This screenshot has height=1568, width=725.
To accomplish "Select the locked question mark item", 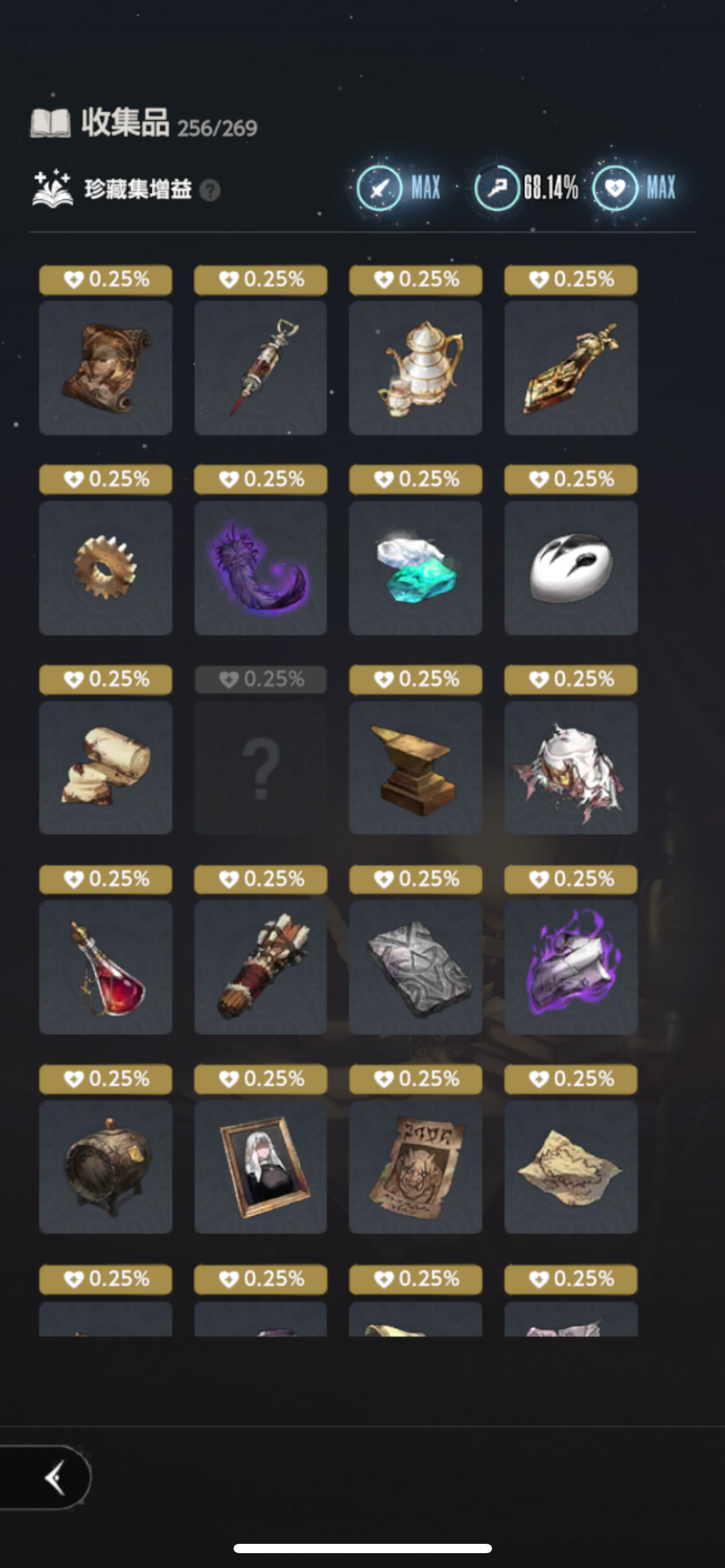I will [x=260, y=768].
